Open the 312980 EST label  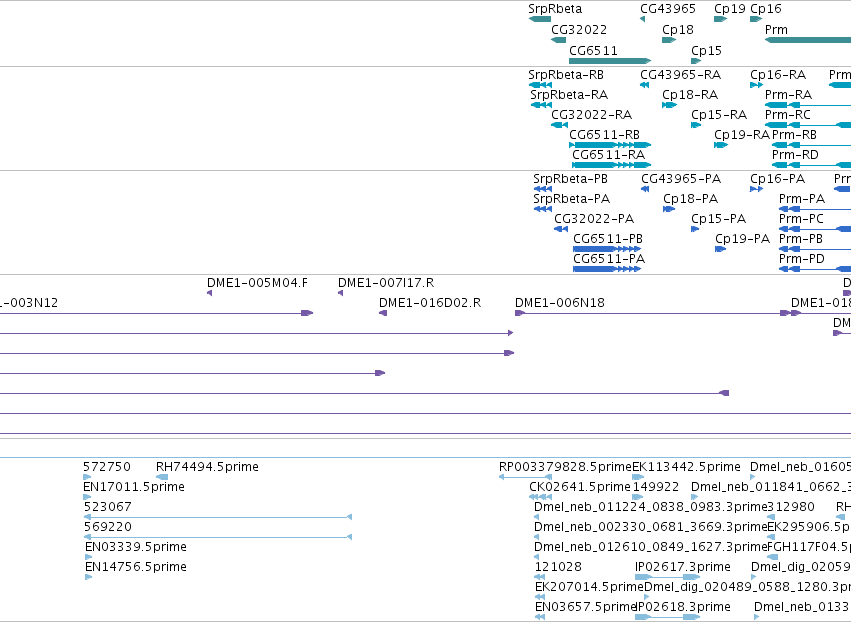point(791,507)
